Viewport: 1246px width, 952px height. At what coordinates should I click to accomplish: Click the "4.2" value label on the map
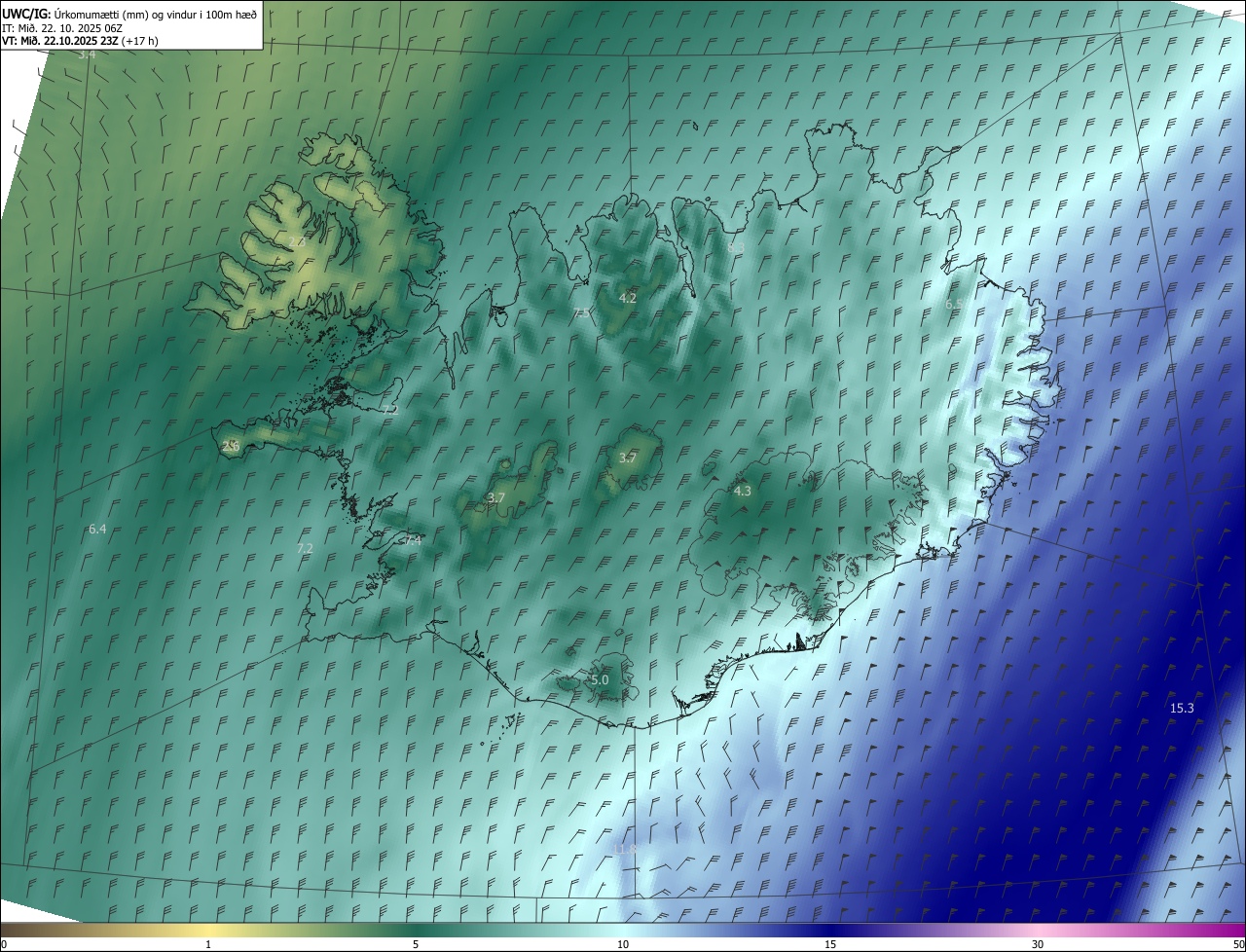coord(628,298)
